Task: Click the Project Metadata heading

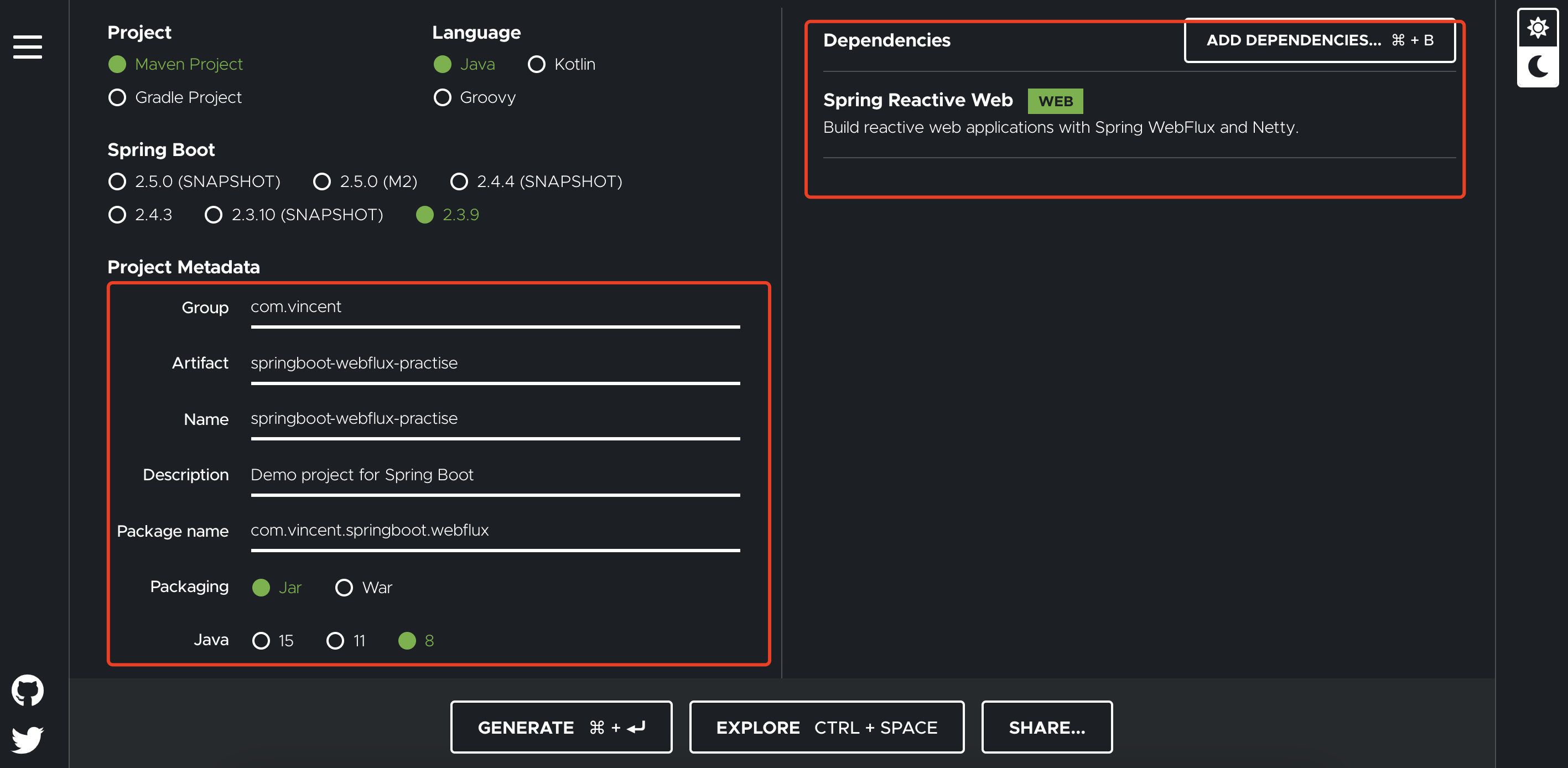Action: (x=183, y=267)
